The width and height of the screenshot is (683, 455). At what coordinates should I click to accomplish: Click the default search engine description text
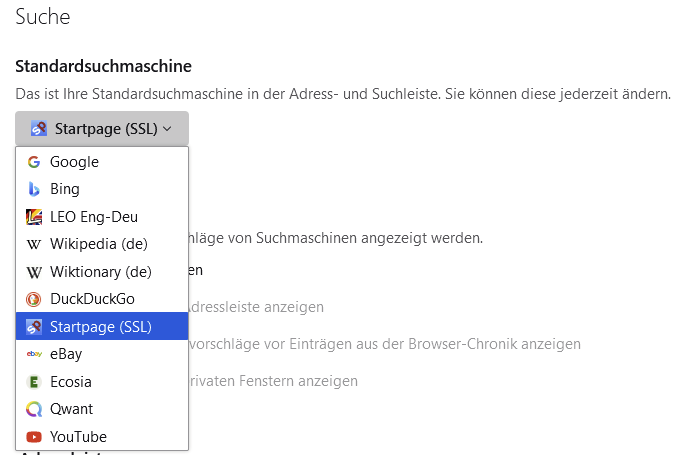[x=342, y=94]
